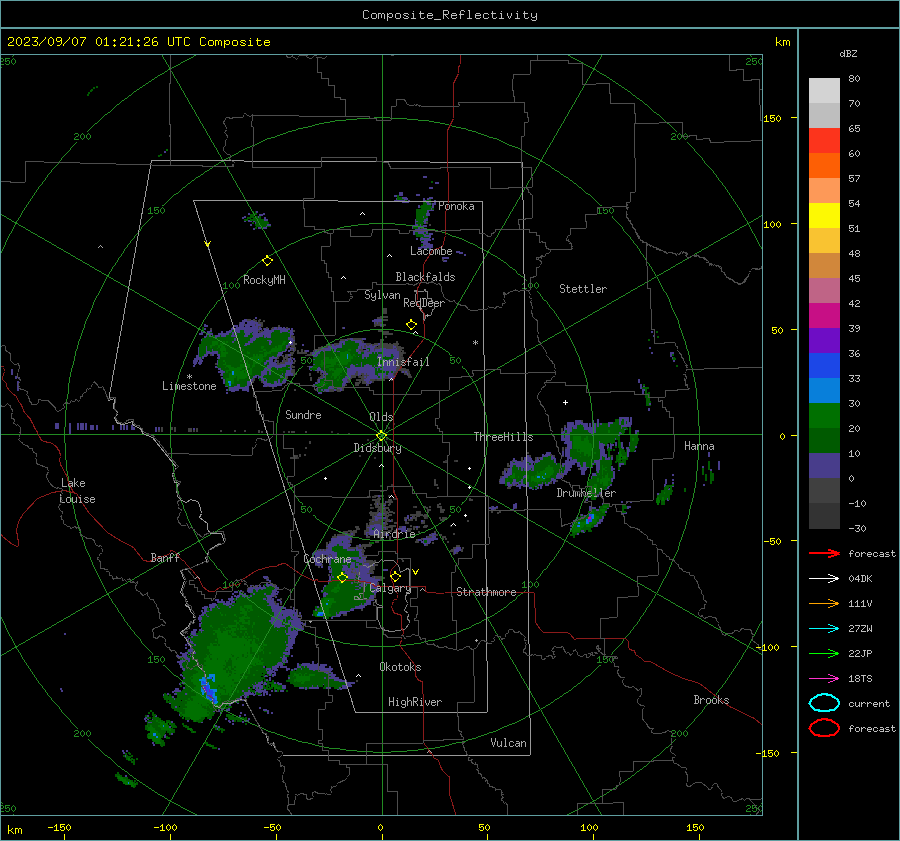Pick the 0 dBZ purple swatch
This screenshot has width=900, height=841.
824,466
